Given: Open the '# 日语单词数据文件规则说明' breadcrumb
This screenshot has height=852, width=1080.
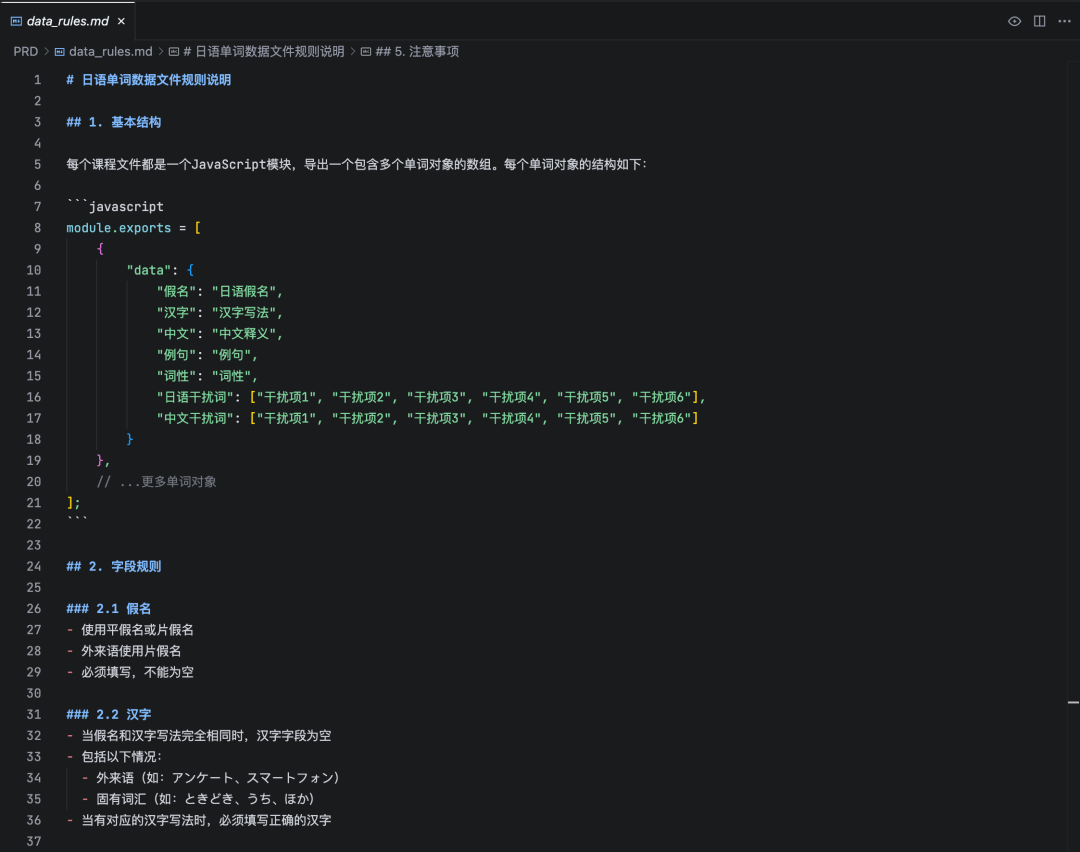Looking at the screenshot, I should tap(263, 52).
